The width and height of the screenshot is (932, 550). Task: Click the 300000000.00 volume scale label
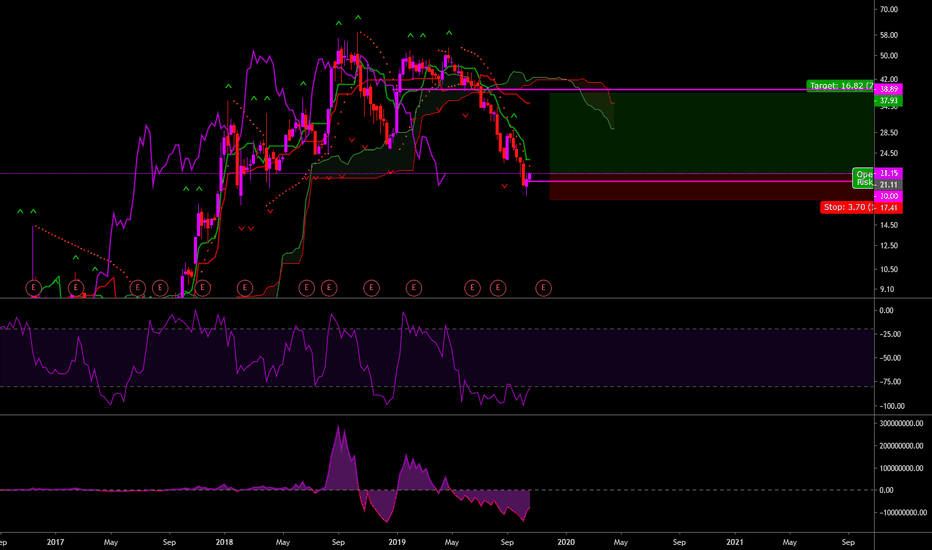tap(902, 423)
